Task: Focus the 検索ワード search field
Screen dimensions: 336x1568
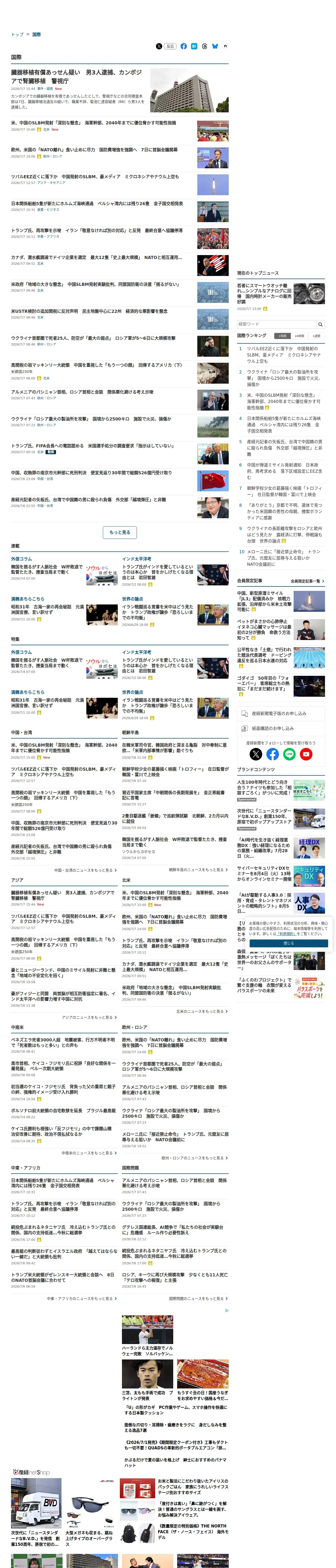Action: (x=276, y=324)
